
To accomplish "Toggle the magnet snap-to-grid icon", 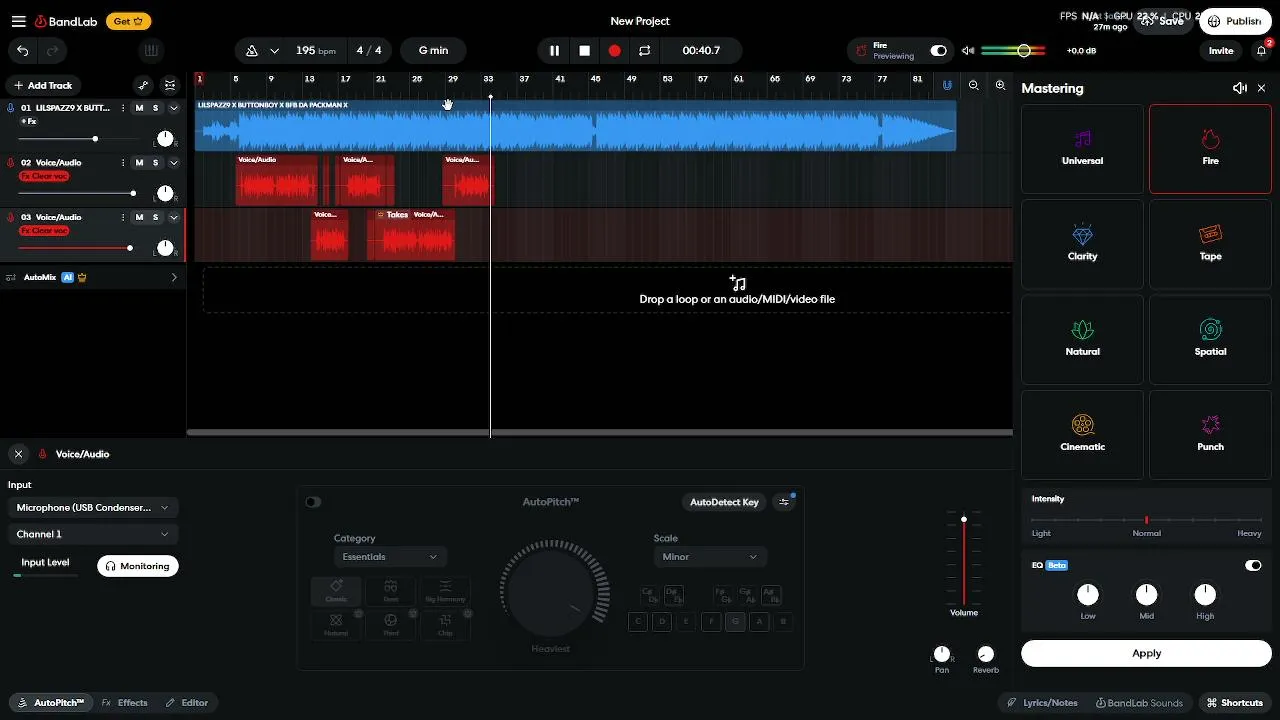I will pyautogui.click(x=947, y=86).
